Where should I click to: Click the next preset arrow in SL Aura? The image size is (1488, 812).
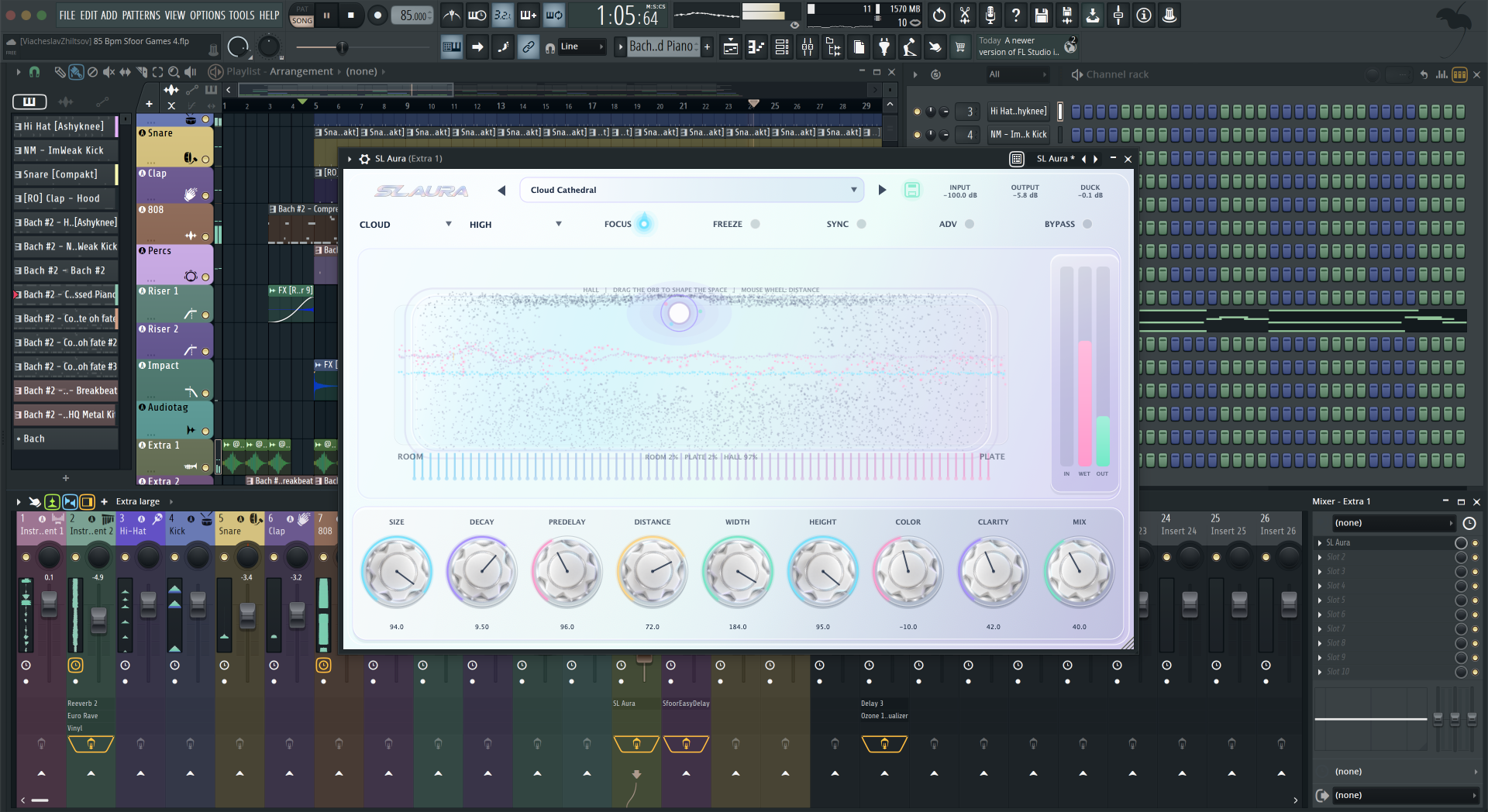pyautogui.click(x=882, y=190)
